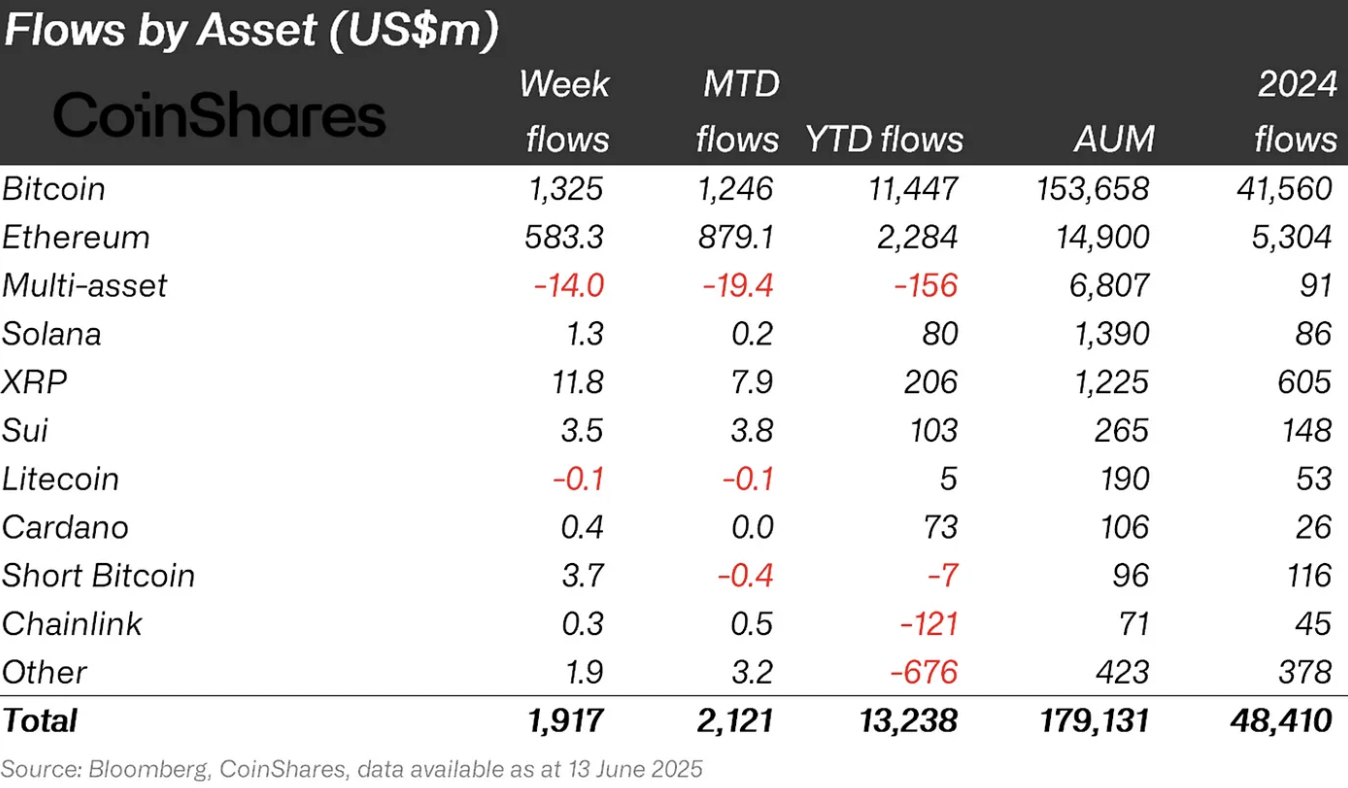Image resolution: width=1348 pixels, height=788 pixels.
Task: Click the Multi-asset row label
Action: pyautogui.click(x=85, y=286)
